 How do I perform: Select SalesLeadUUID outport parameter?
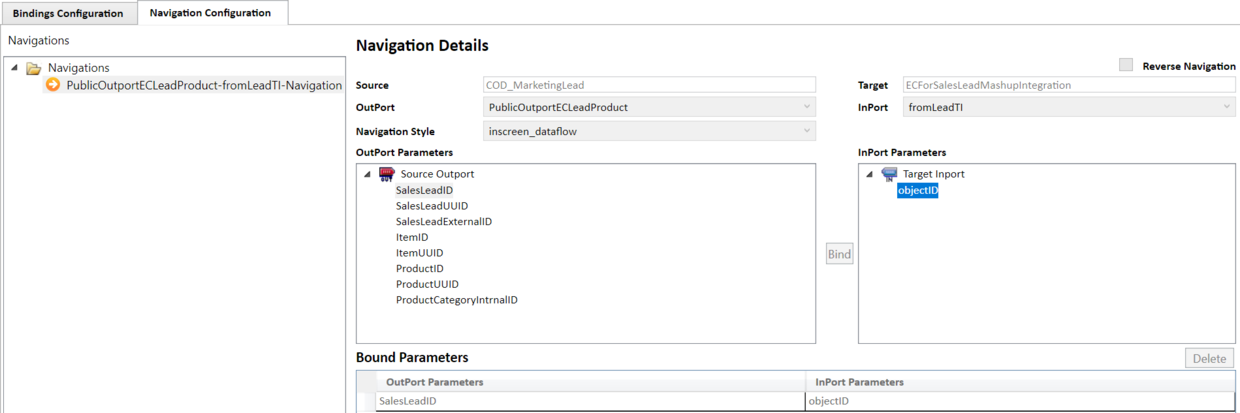432,206
